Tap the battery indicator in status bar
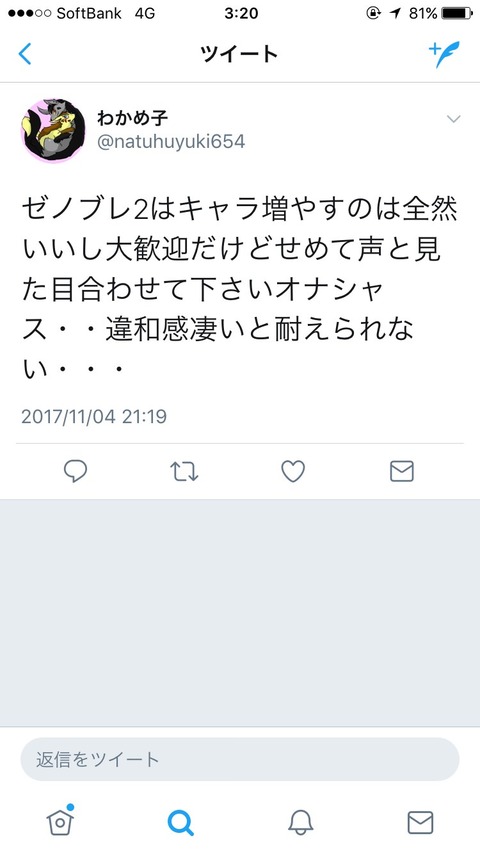The image size is (480, 854). (457, 13)
